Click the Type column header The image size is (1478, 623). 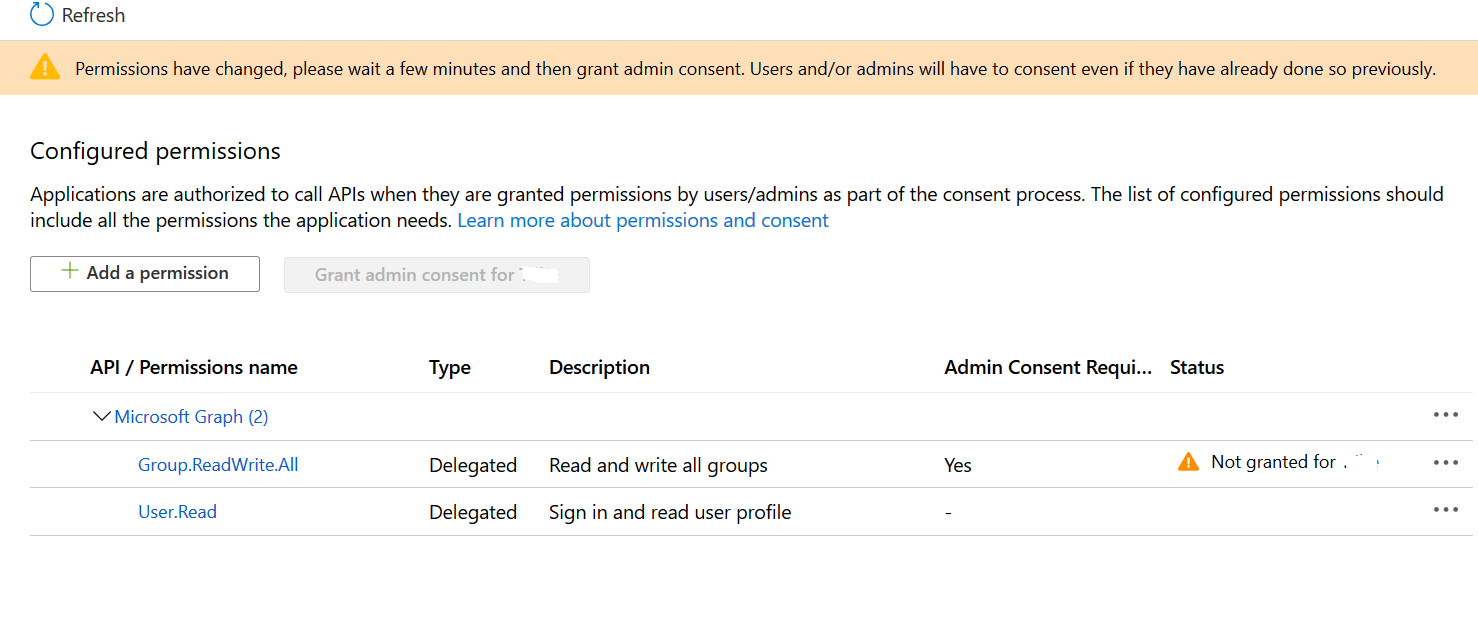(x=450, y=367)
